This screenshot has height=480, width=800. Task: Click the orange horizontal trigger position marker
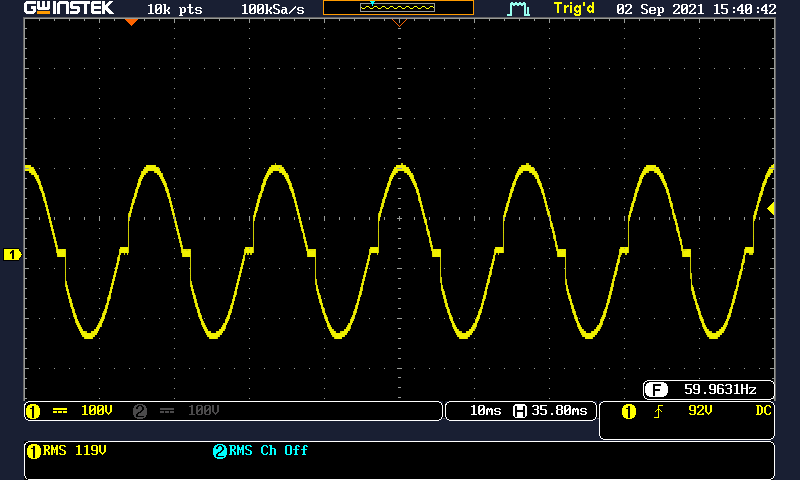(x=132, y=22)
